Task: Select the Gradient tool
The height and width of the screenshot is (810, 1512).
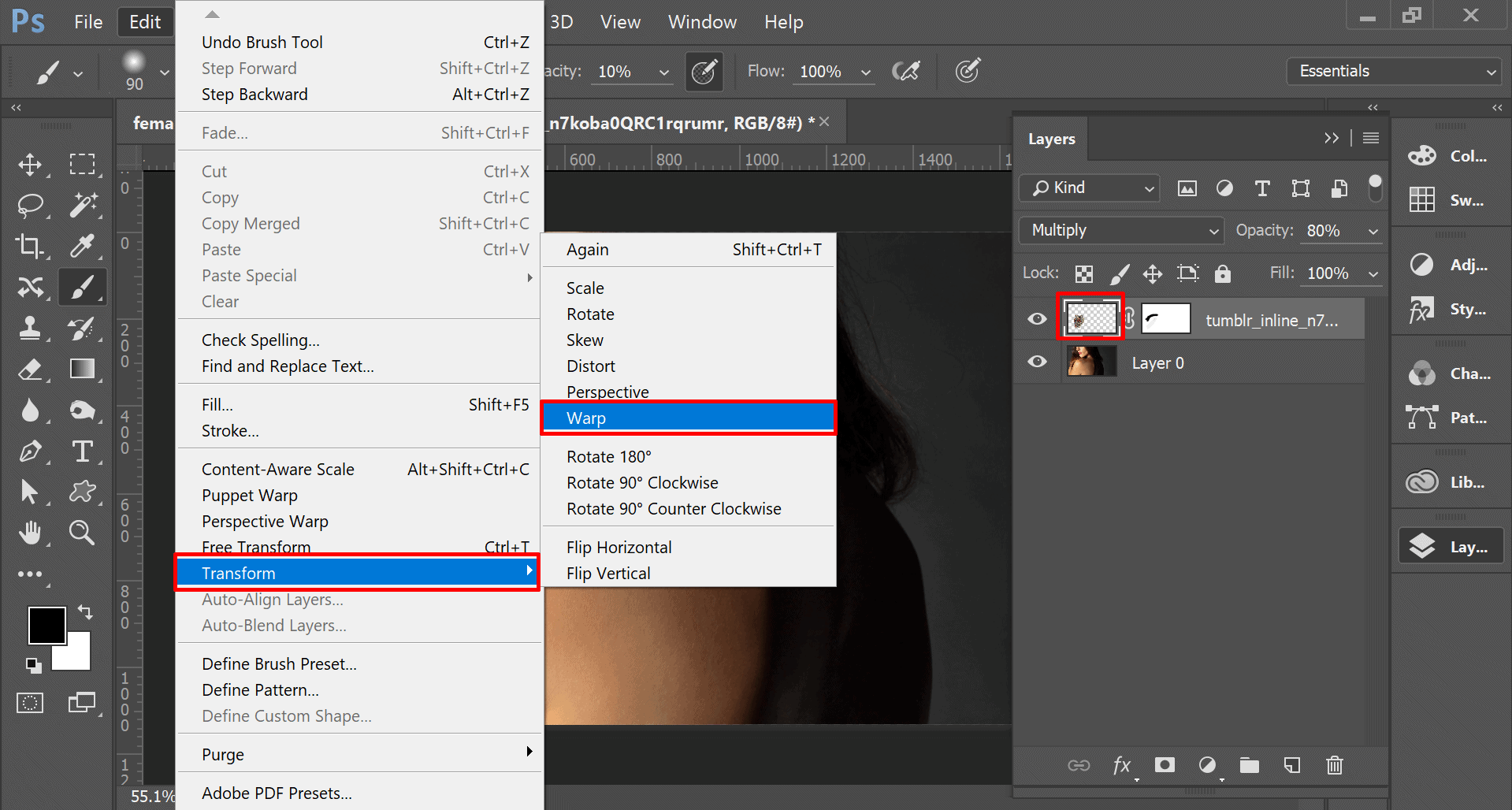Action: point(82,369)
